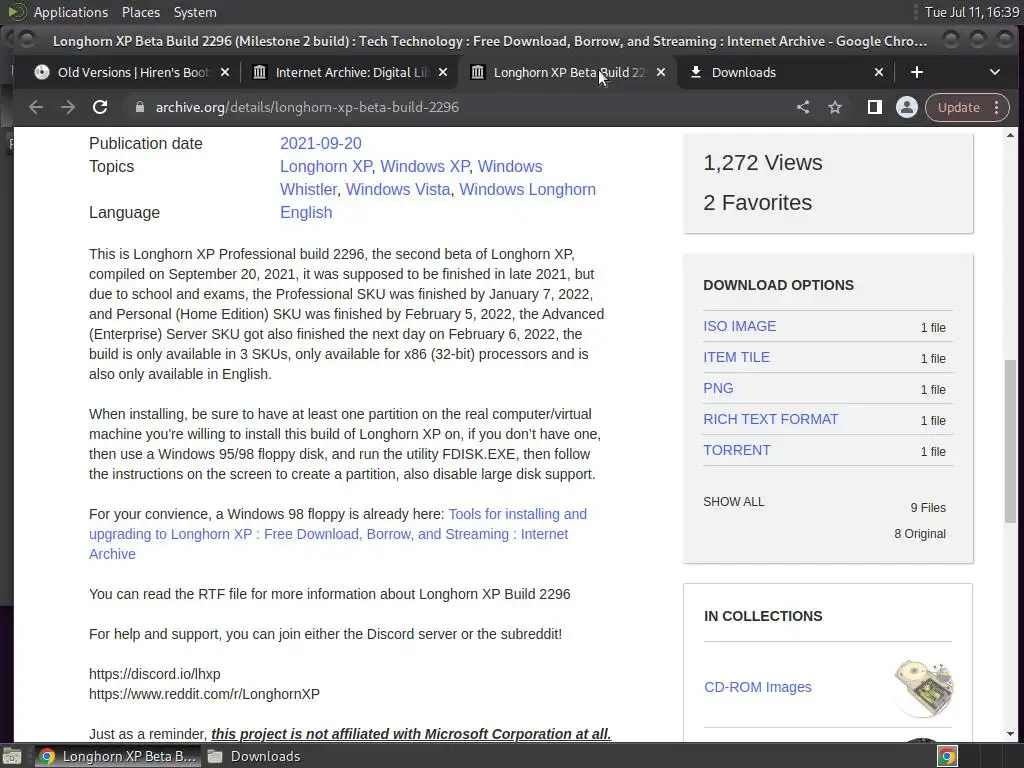
Task: Open the CD-ROM Images collection link
Action: (758, 687)
